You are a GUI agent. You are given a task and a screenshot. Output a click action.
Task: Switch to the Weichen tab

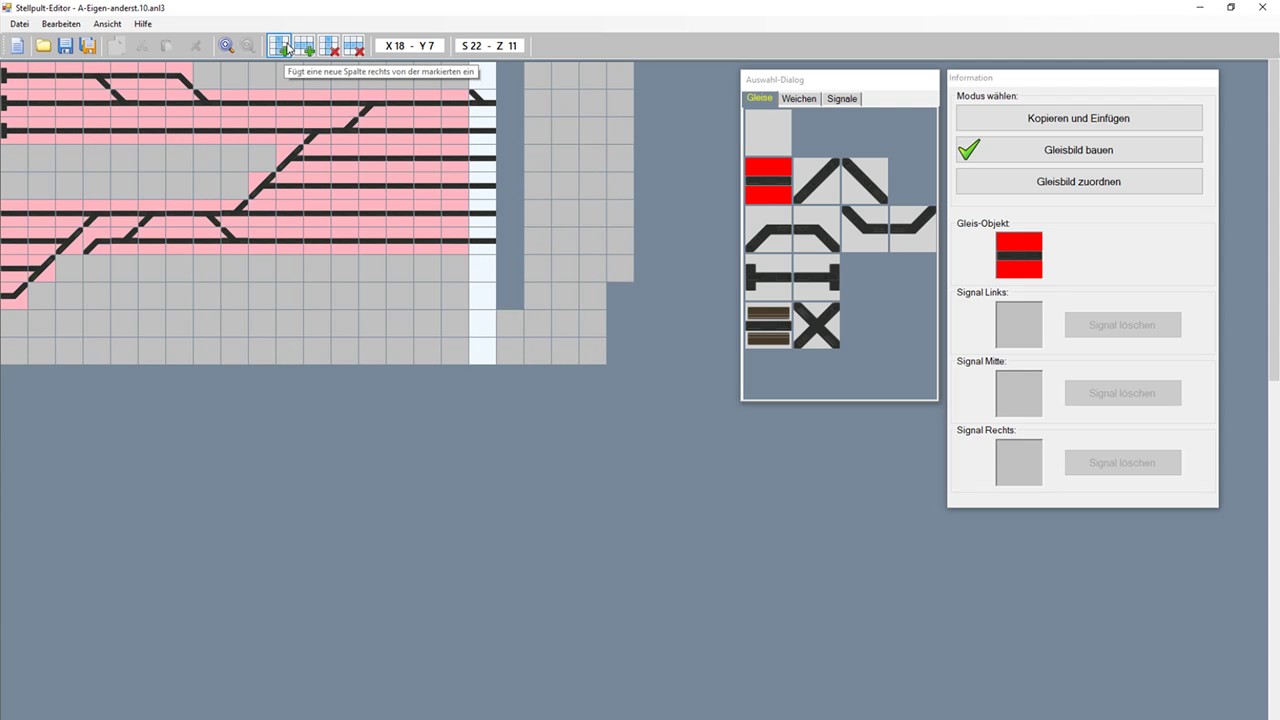click(799, 98)
